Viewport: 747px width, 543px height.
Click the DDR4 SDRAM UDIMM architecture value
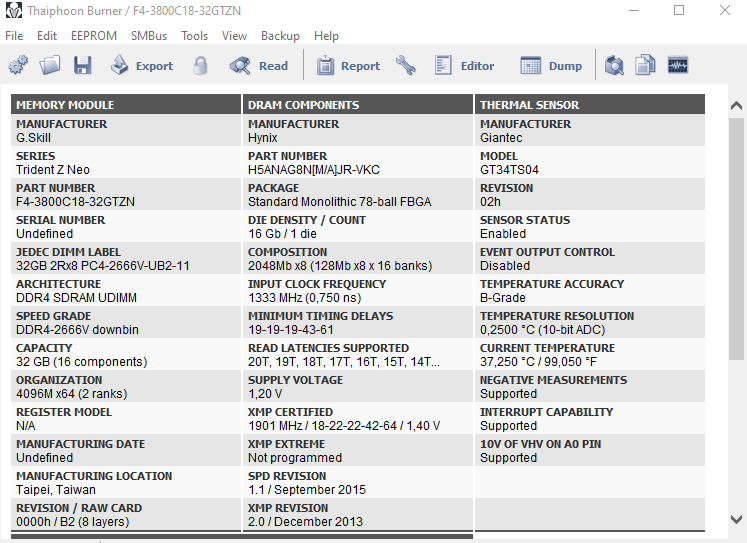pyautogui.click(x=76, y=298)
